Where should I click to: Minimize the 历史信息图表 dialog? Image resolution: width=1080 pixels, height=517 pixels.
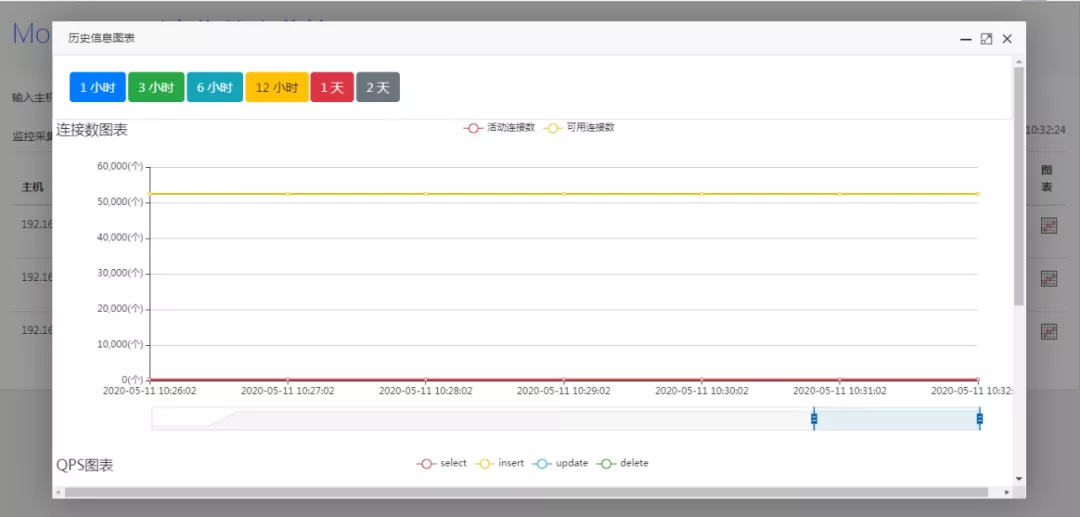tap(965, 39)
